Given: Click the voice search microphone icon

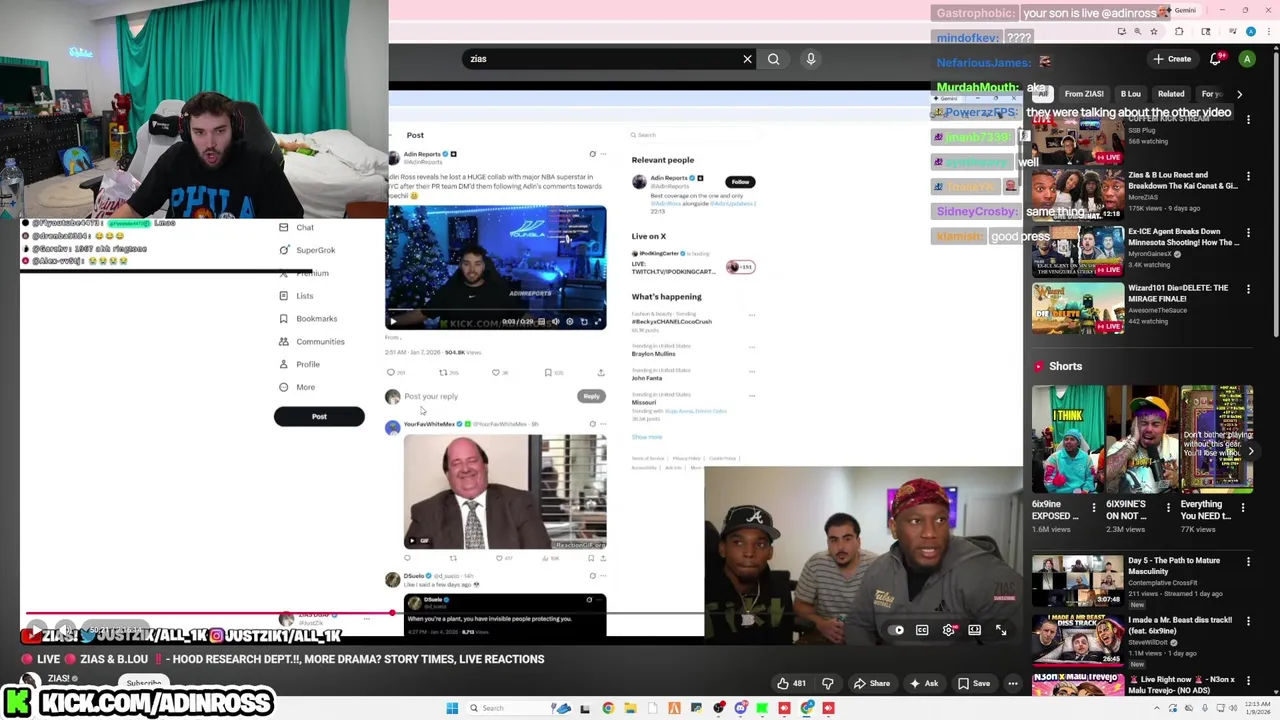Looking at the screenshot, I should [811, 59].
